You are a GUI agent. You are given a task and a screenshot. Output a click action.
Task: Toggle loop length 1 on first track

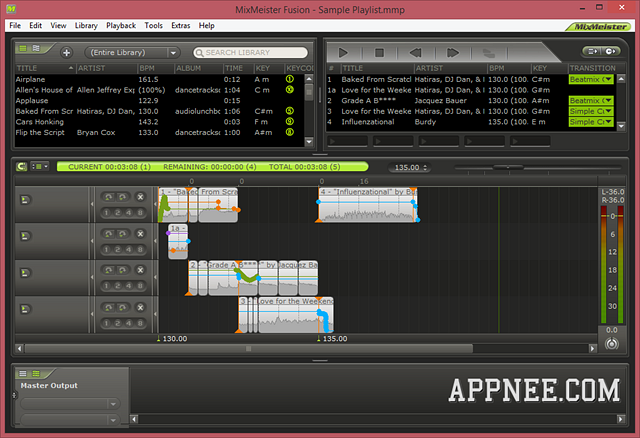[107, 213]
